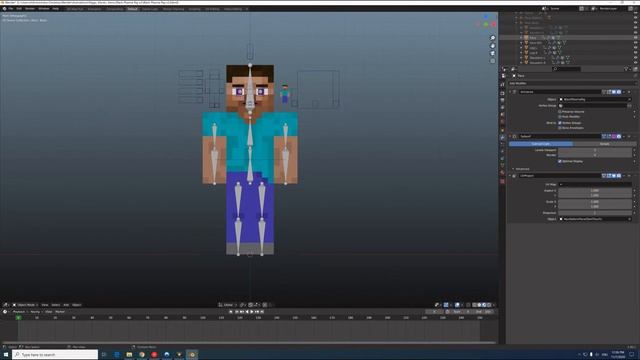Viewport: 640px width, 360px height.
Task: Toggle Armature modifier render display icon
Action: click(x=619, y=92)
